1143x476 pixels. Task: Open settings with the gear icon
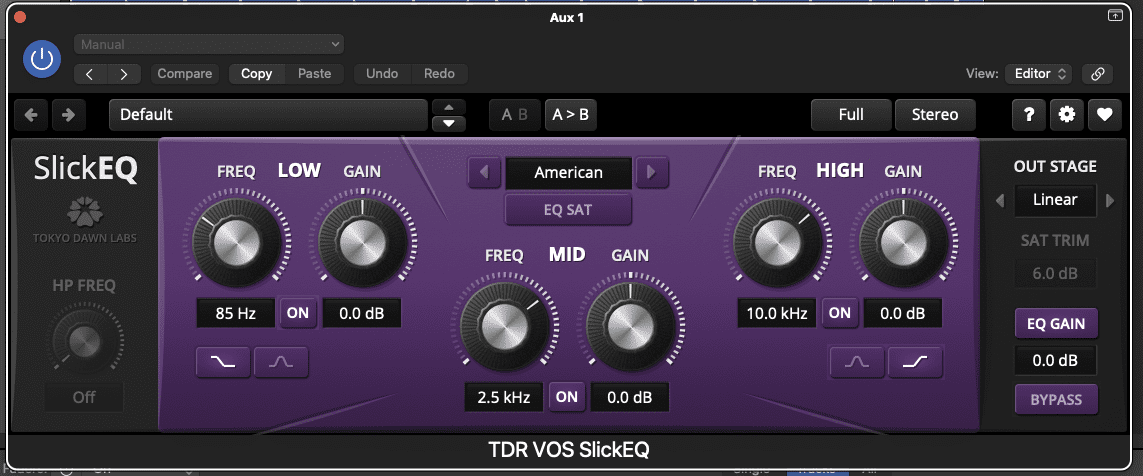pyautogui.click(x=1066, y=114)
